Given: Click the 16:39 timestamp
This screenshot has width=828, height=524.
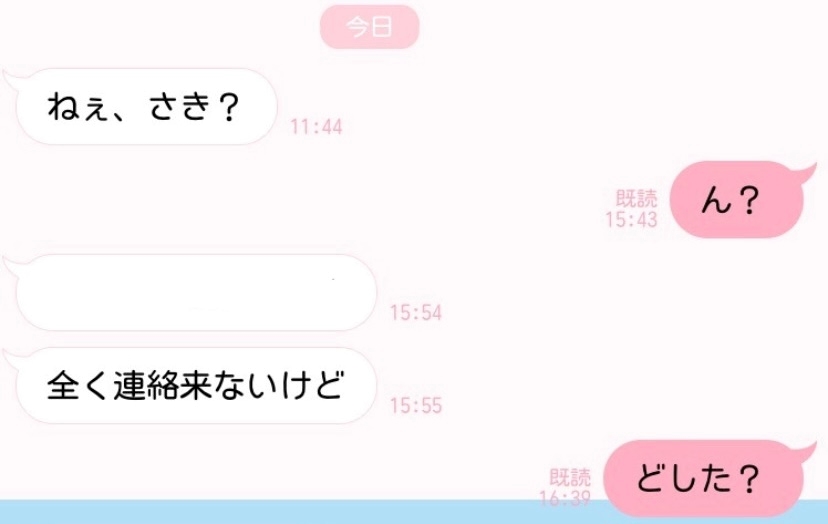Looking at the screenshot, I should [x=565, y=498].
